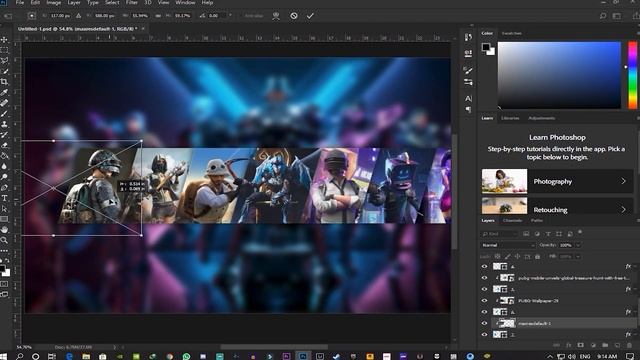Toggle layer filtering on or off
The height and width of the screenshot is (360, 640).
click(x=580, y=232)
